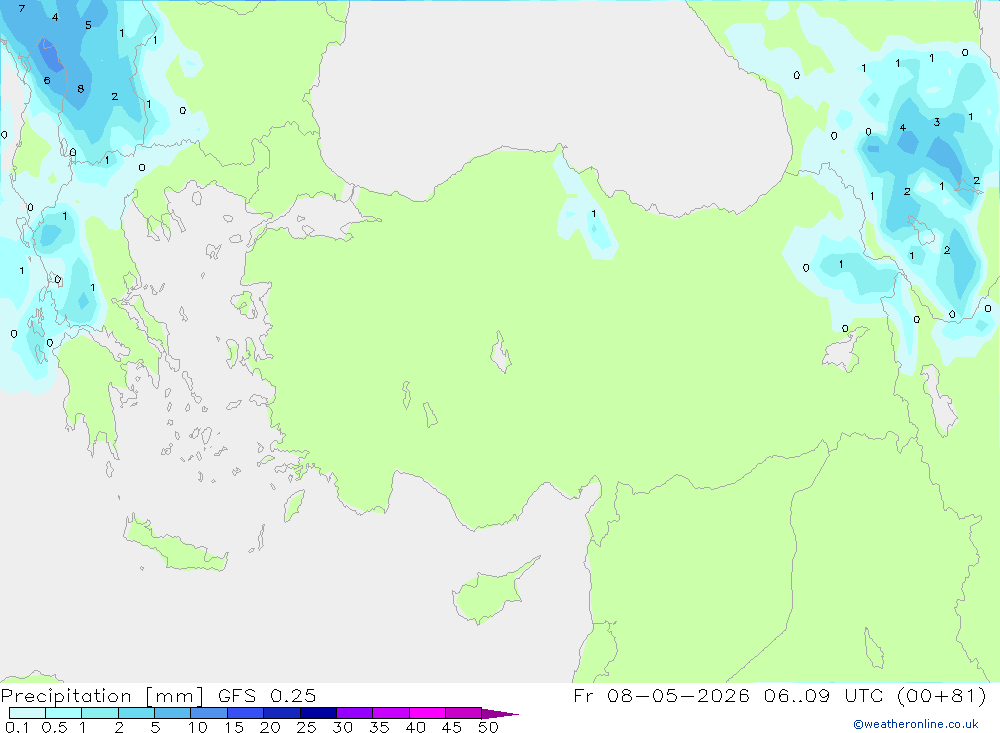Click the legend scale label "45"

pos(452,727)
